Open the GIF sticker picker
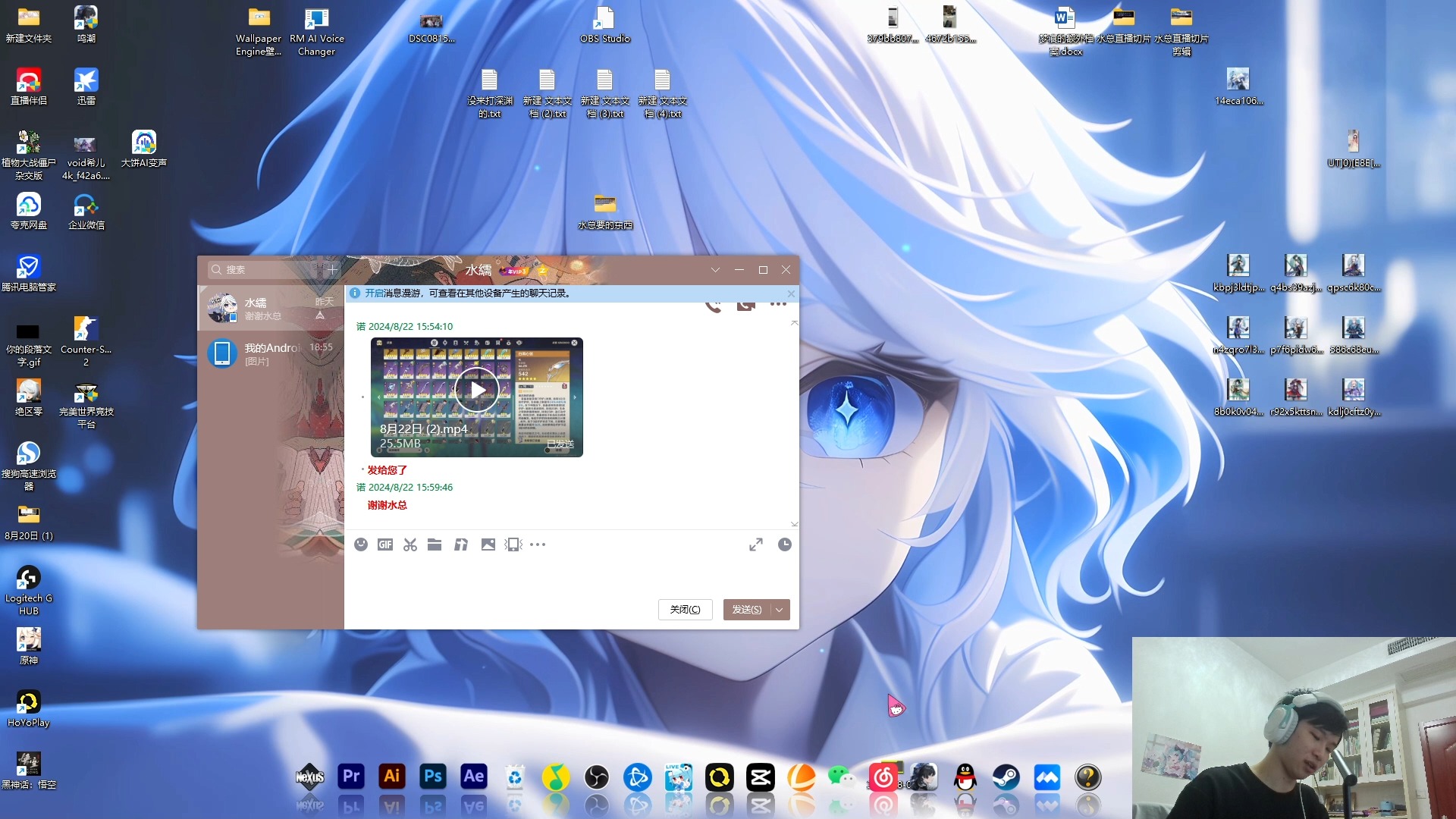Viewport: 1456px width, 819px height. pyautogui.click(x=385, y=544)
